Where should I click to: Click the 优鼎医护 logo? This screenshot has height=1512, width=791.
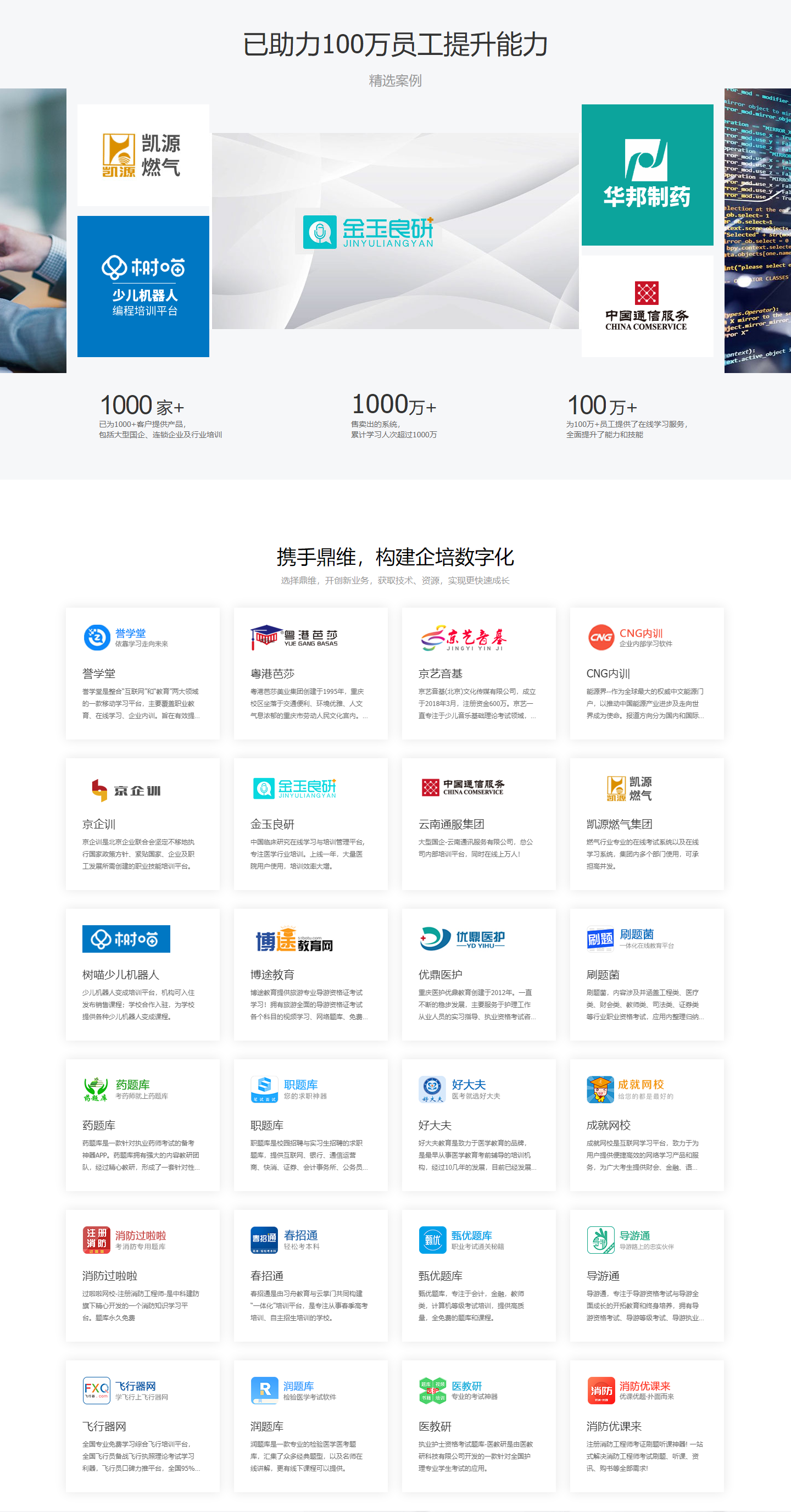(463, 939)
